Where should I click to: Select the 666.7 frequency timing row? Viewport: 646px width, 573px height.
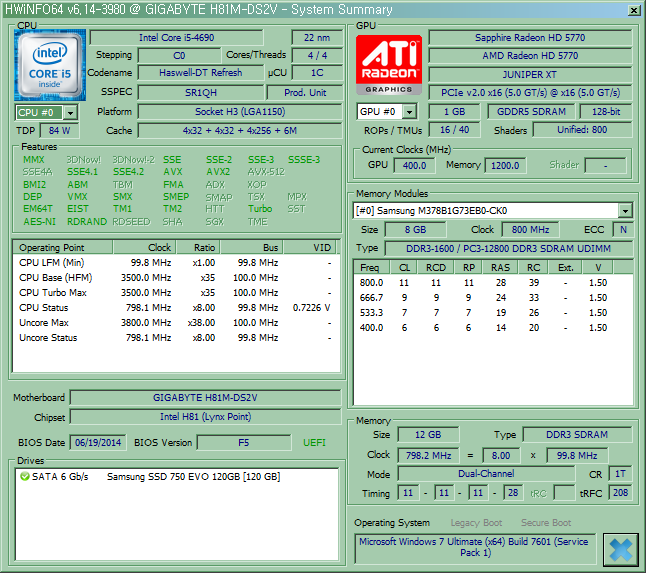pos(493,298)
